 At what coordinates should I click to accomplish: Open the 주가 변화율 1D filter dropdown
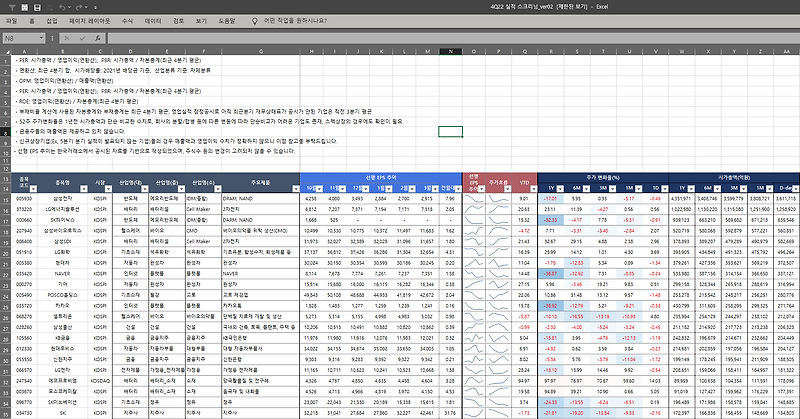point(665,189)
